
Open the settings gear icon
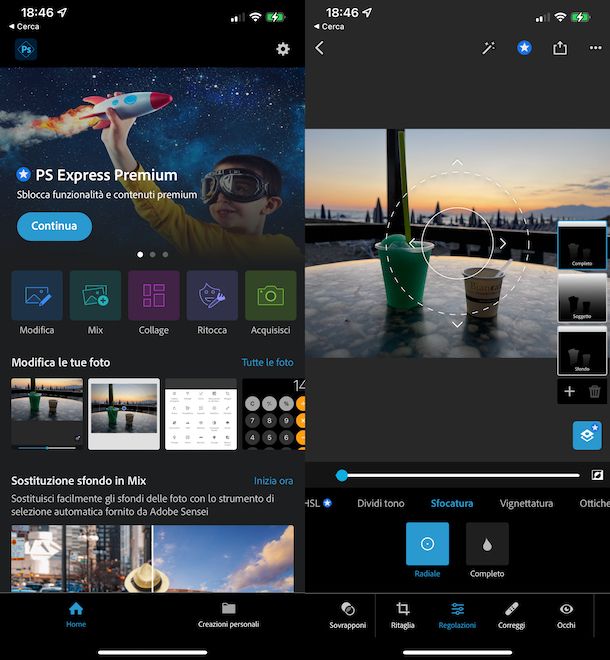click(x=282, y=49)
